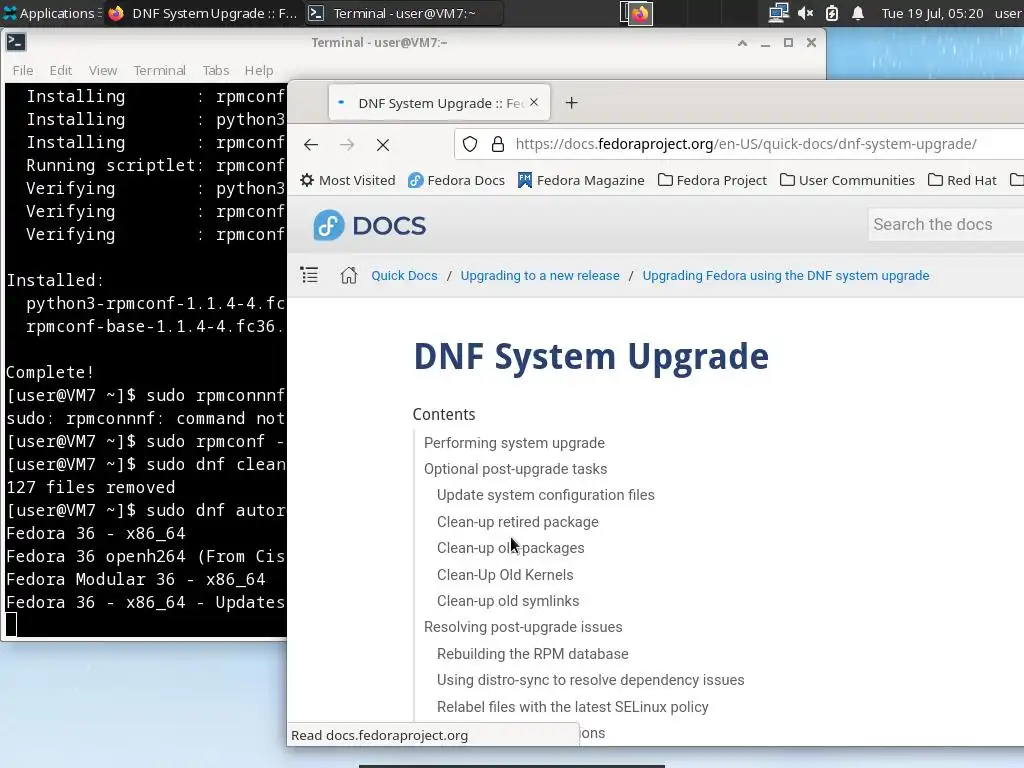The width and height of the screenshot is (1024, 768).
Task: Go to Clean-up old symlinks section
Action: pyautogui.click(x=507, y=601)
